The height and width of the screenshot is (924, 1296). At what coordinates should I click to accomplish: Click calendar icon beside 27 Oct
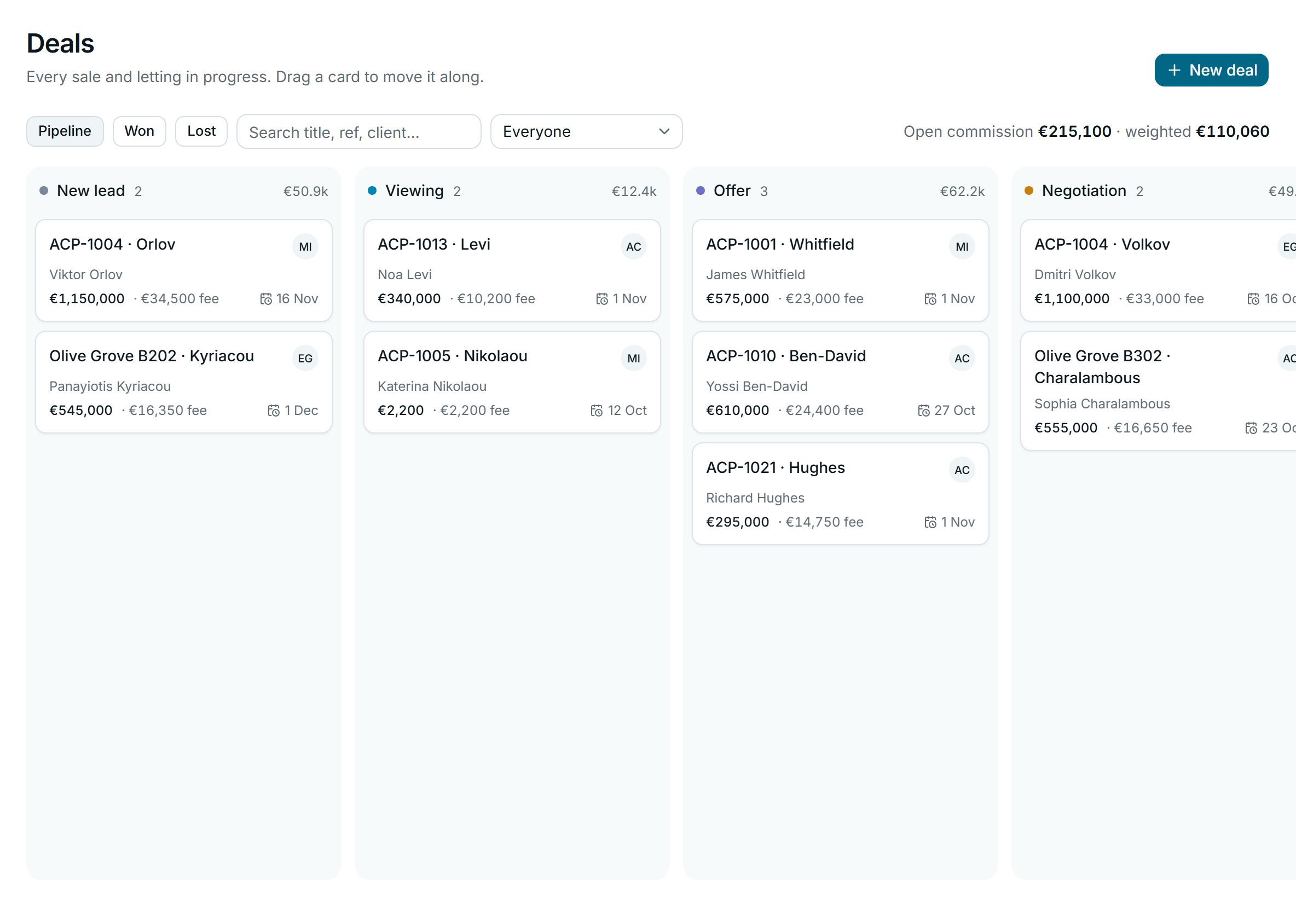point(923,410)
